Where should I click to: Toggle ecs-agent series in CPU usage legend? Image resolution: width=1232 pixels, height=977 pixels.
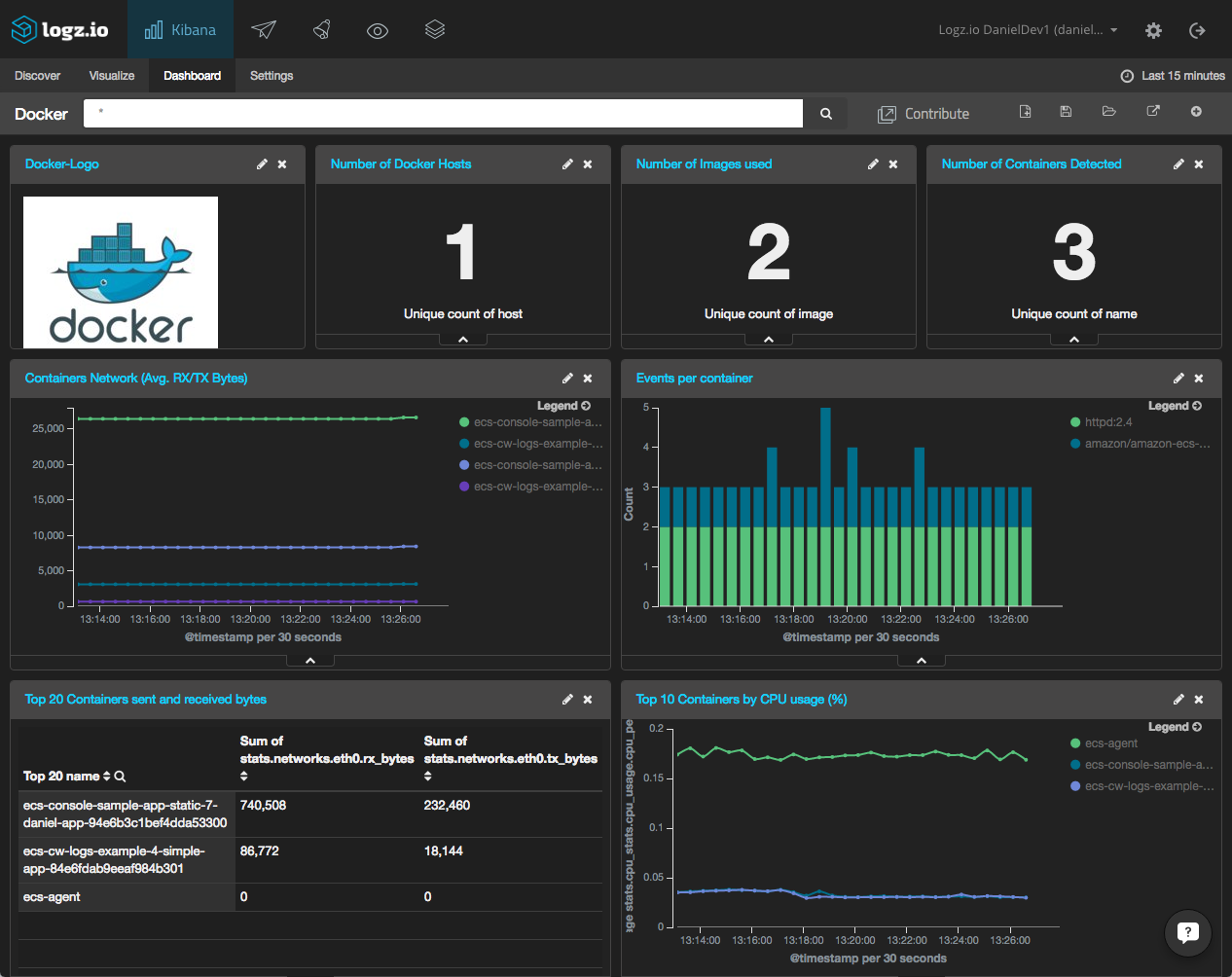coord(1110,743)
